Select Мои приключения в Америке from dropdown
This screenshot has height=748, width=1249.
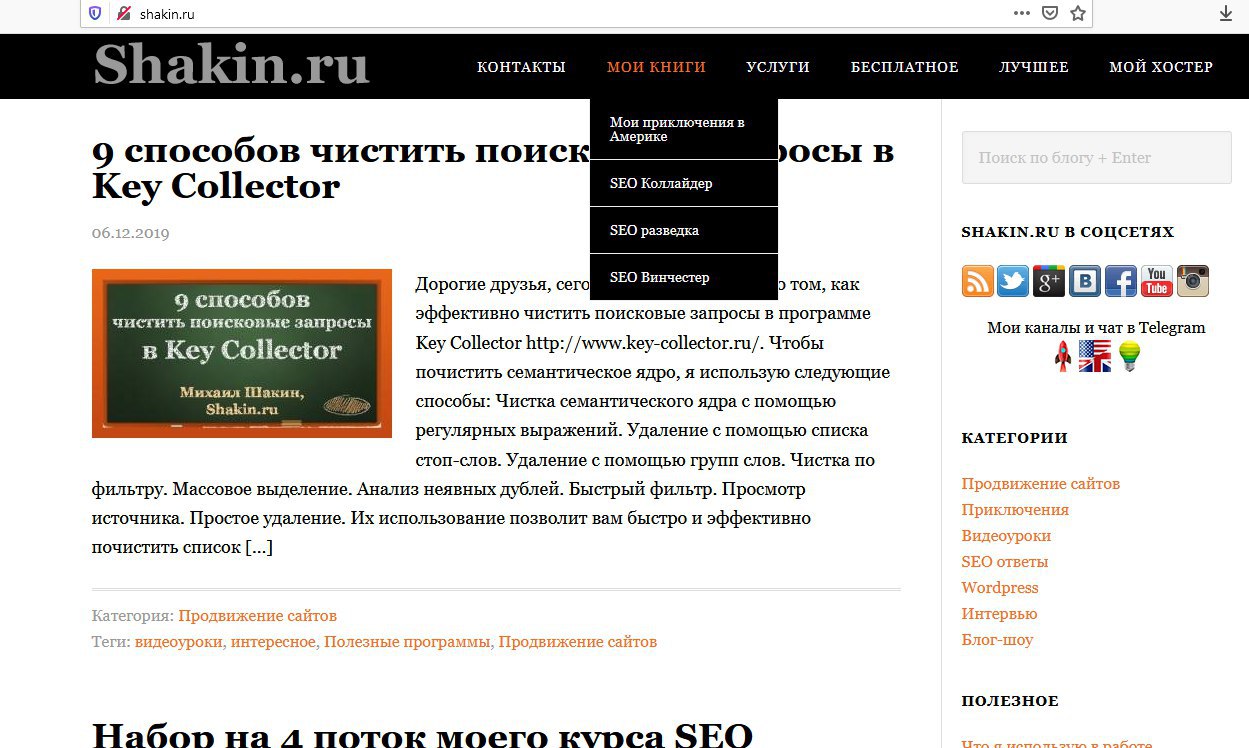click(684, 129)
